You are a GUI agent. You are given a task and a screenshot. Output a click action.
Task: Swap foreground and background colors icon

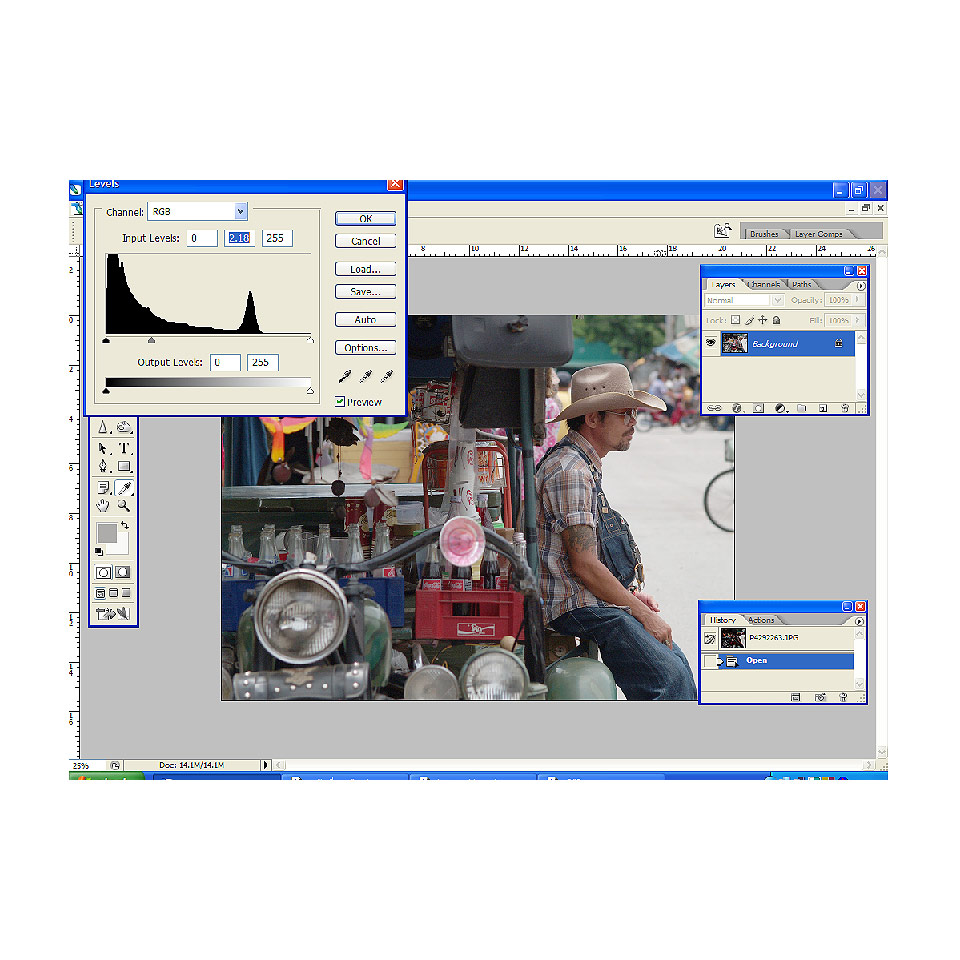[125, 526]
